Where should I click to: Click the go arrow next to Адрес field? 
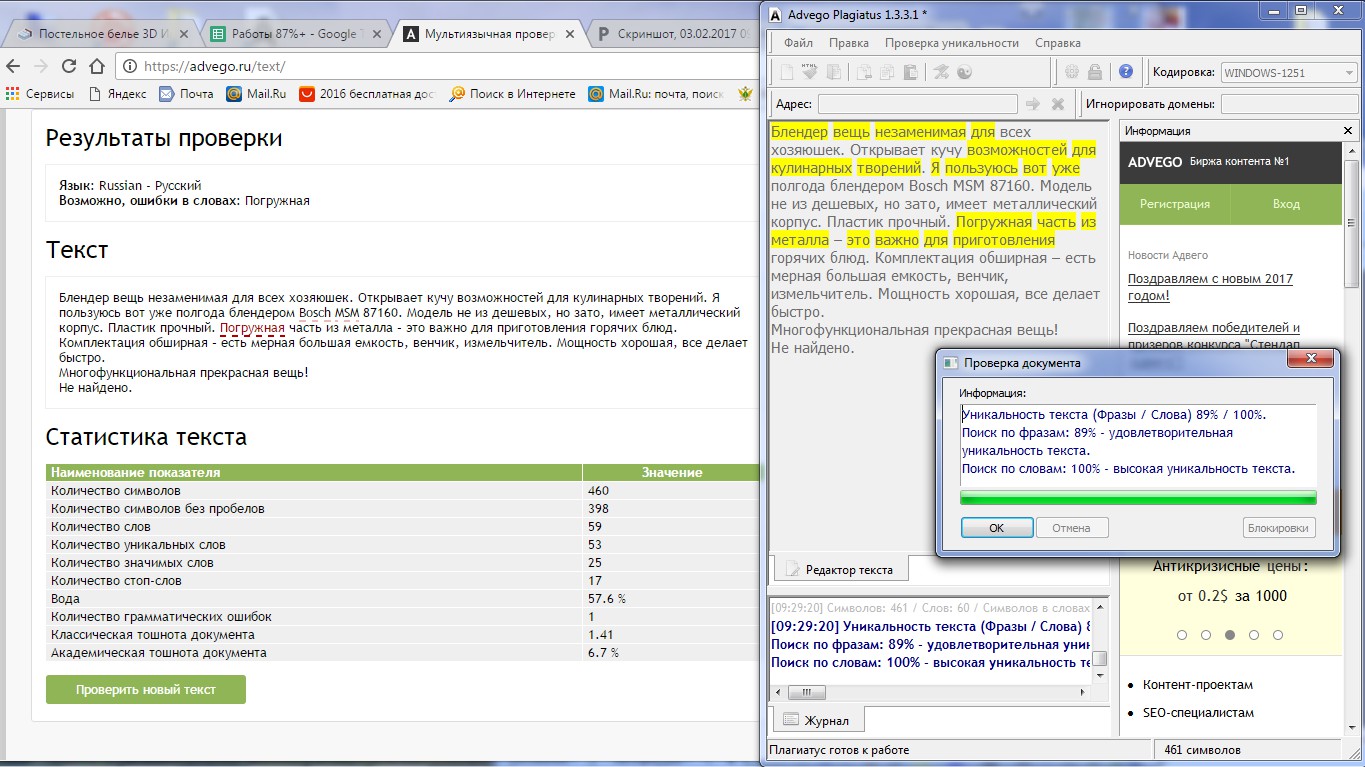pos(1033,104)
